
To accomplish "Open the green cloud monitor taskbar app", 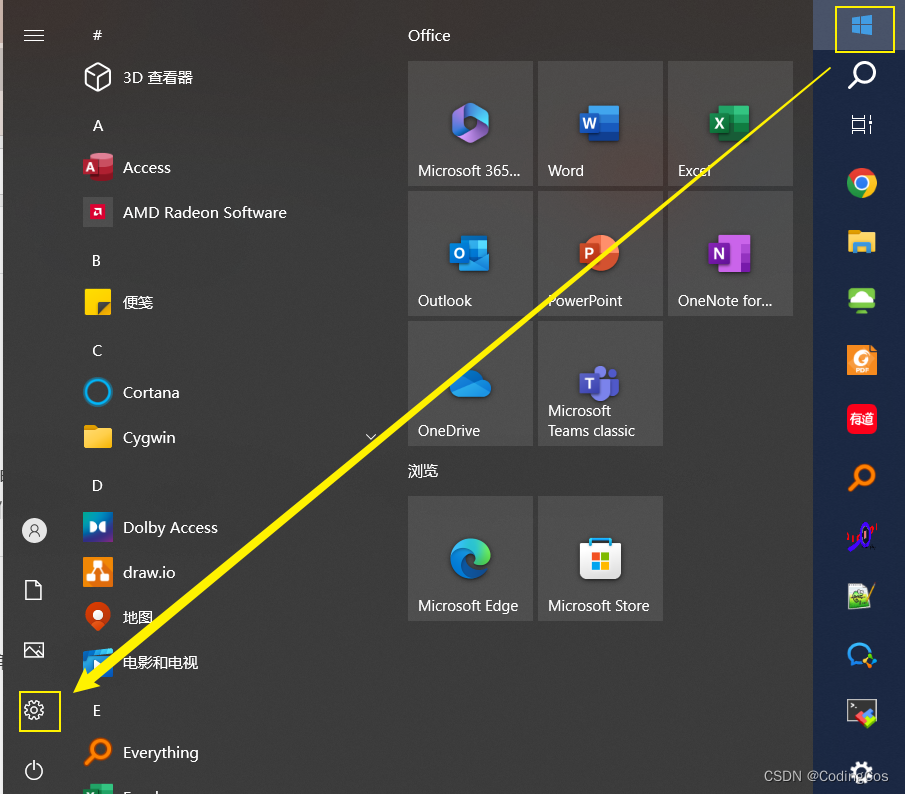I will (862, 301).
